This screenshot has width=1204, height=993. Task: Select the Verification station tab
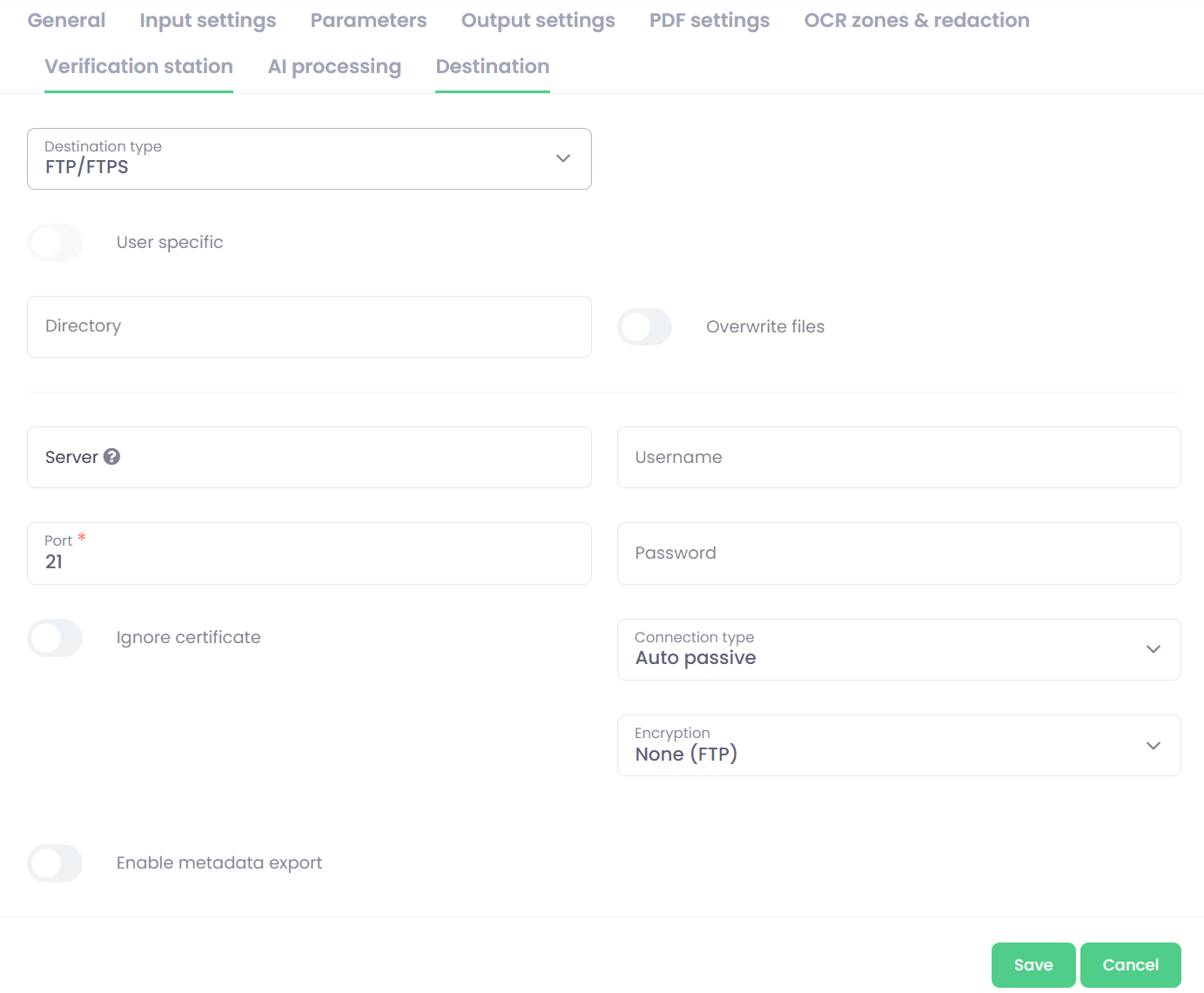click(138, 67)
